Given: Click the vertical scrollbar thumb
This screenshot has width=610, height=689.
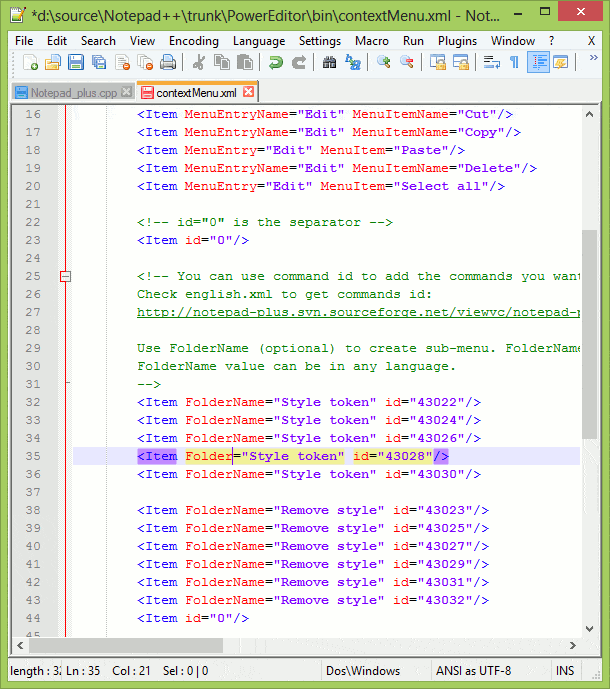Looking at the screenshot, I should tap(590, 334).
